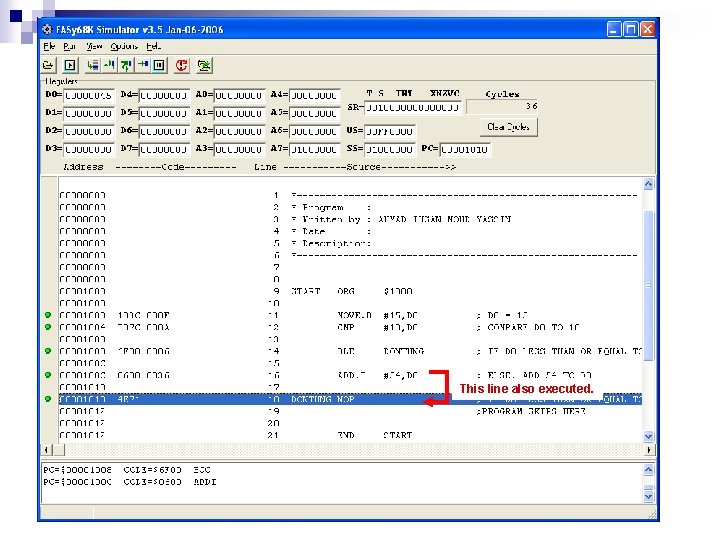Image resolution: width=720 pixels, height=540 pixels.
Task: Select the highlighted line 18 NOP row
Action: [x=350, y=399]
